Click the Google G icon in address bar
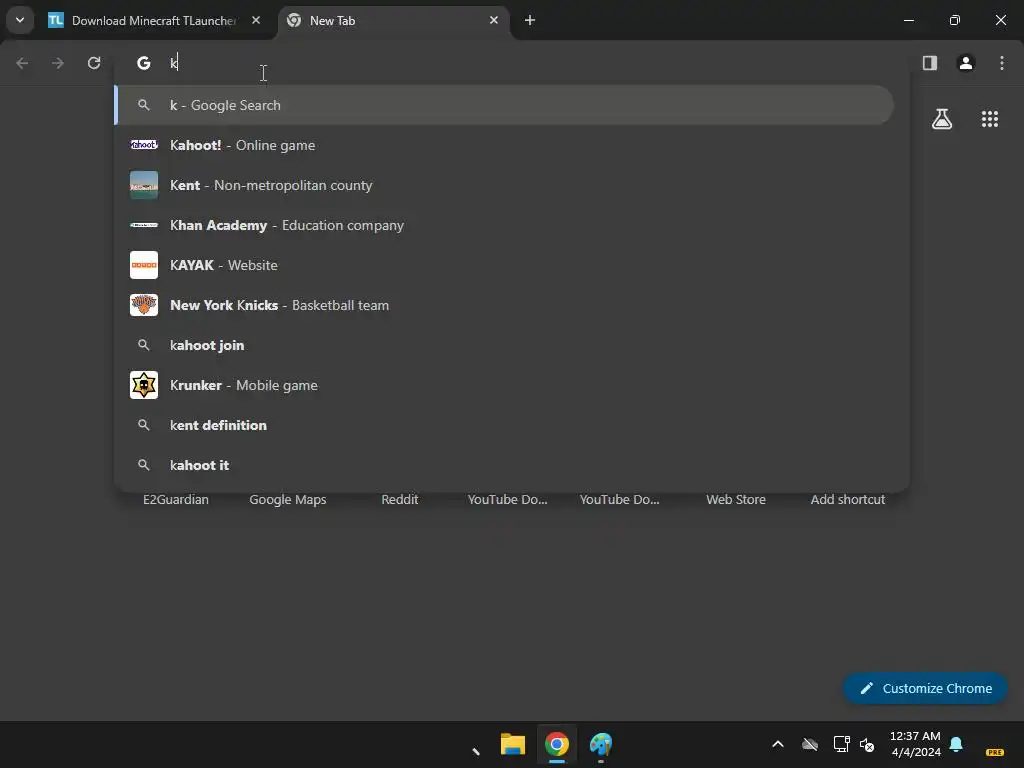 (144, 63)
